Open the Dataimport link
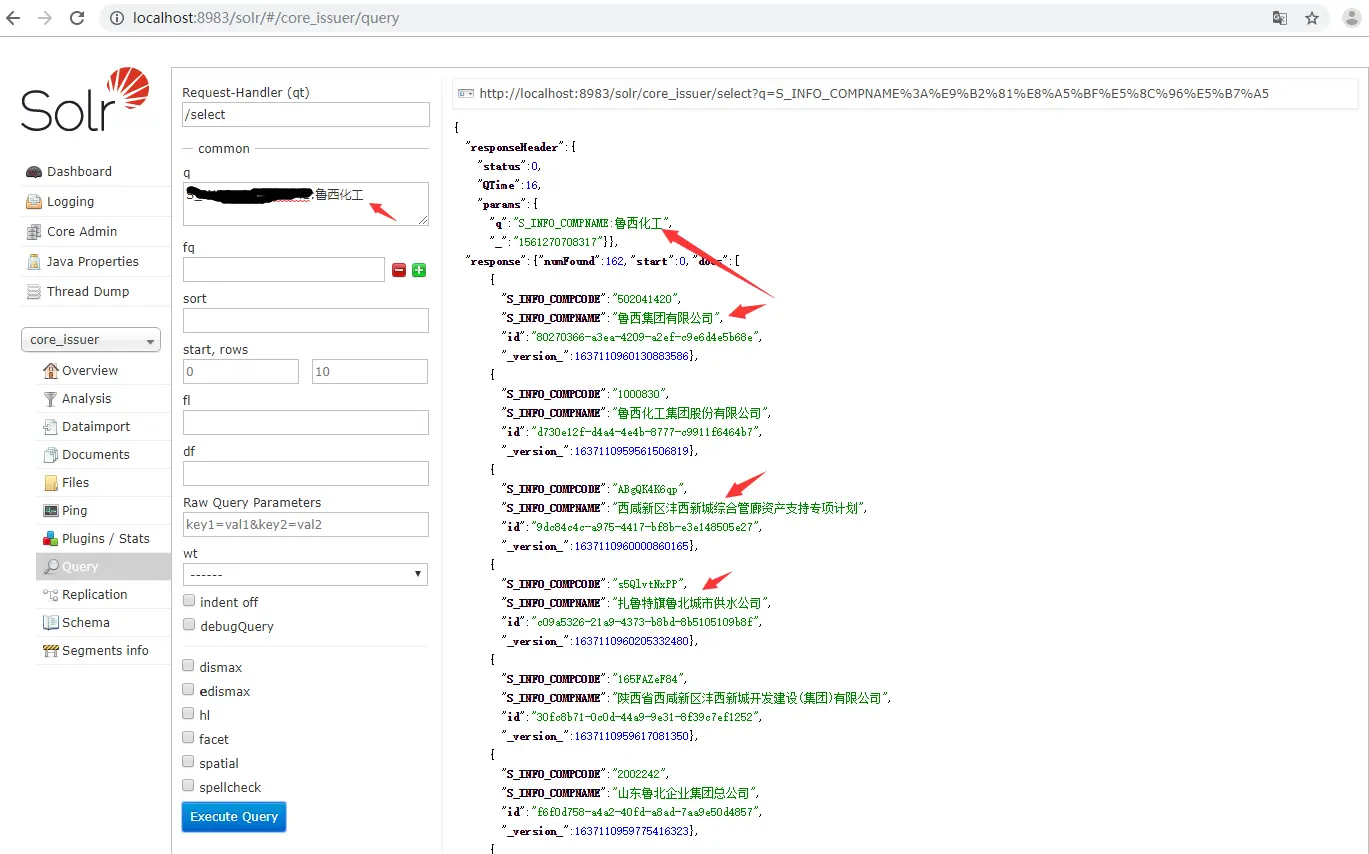The image size is (1369, 854). [96, 427]
